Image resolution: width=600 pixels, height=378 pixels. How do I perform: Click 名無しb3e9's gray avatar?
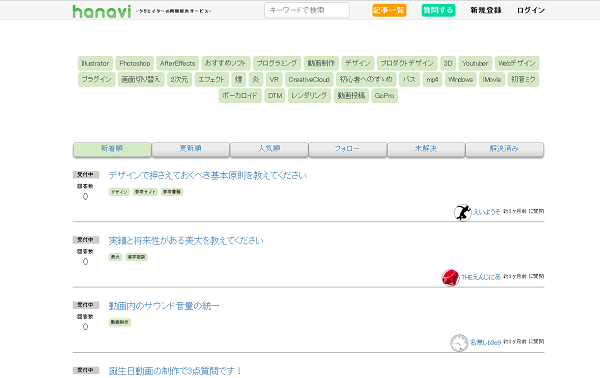coord(459,343)
